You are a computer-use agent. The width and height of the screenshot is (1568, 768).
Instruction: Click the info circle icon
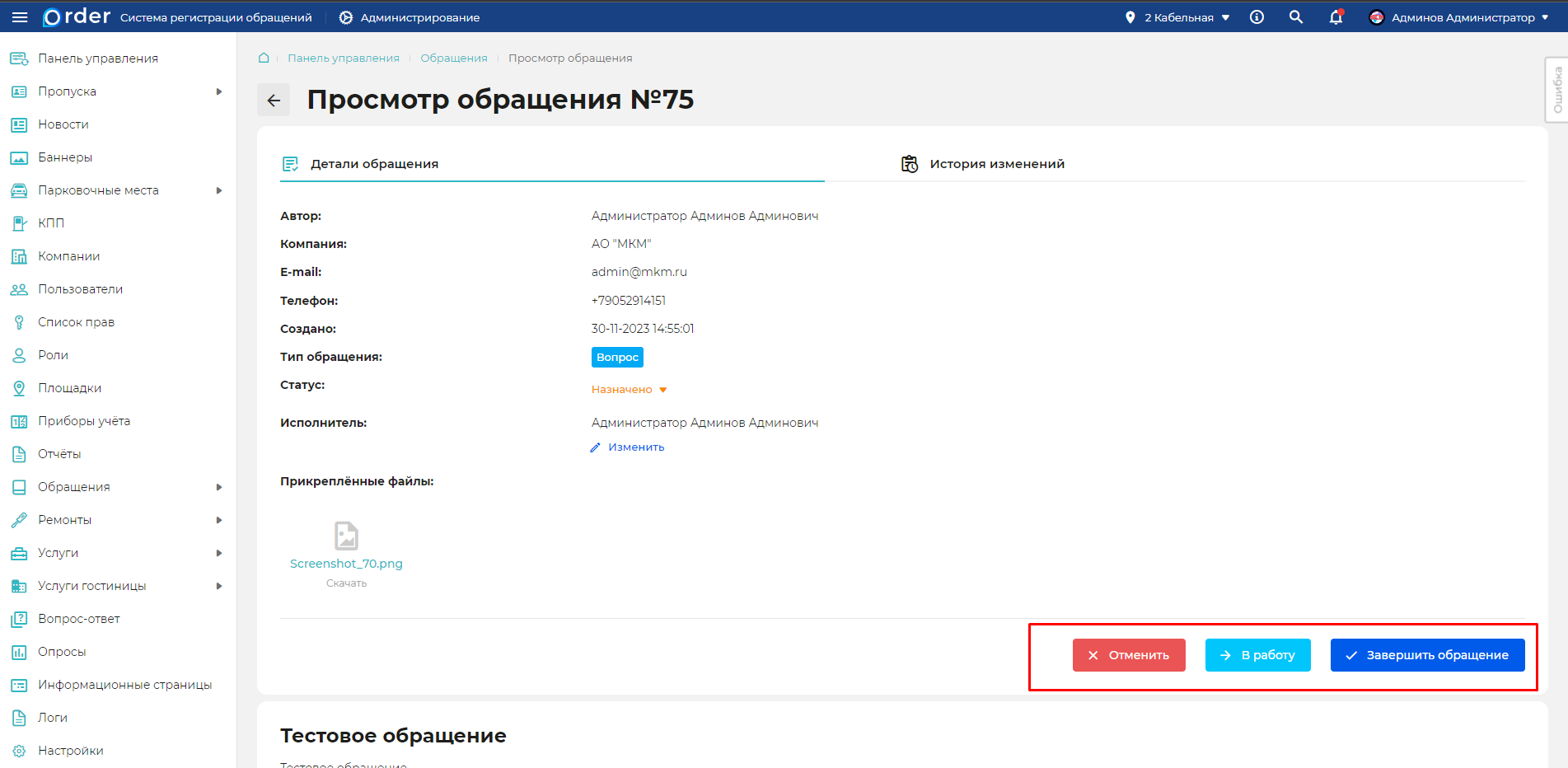point(1257,17)
